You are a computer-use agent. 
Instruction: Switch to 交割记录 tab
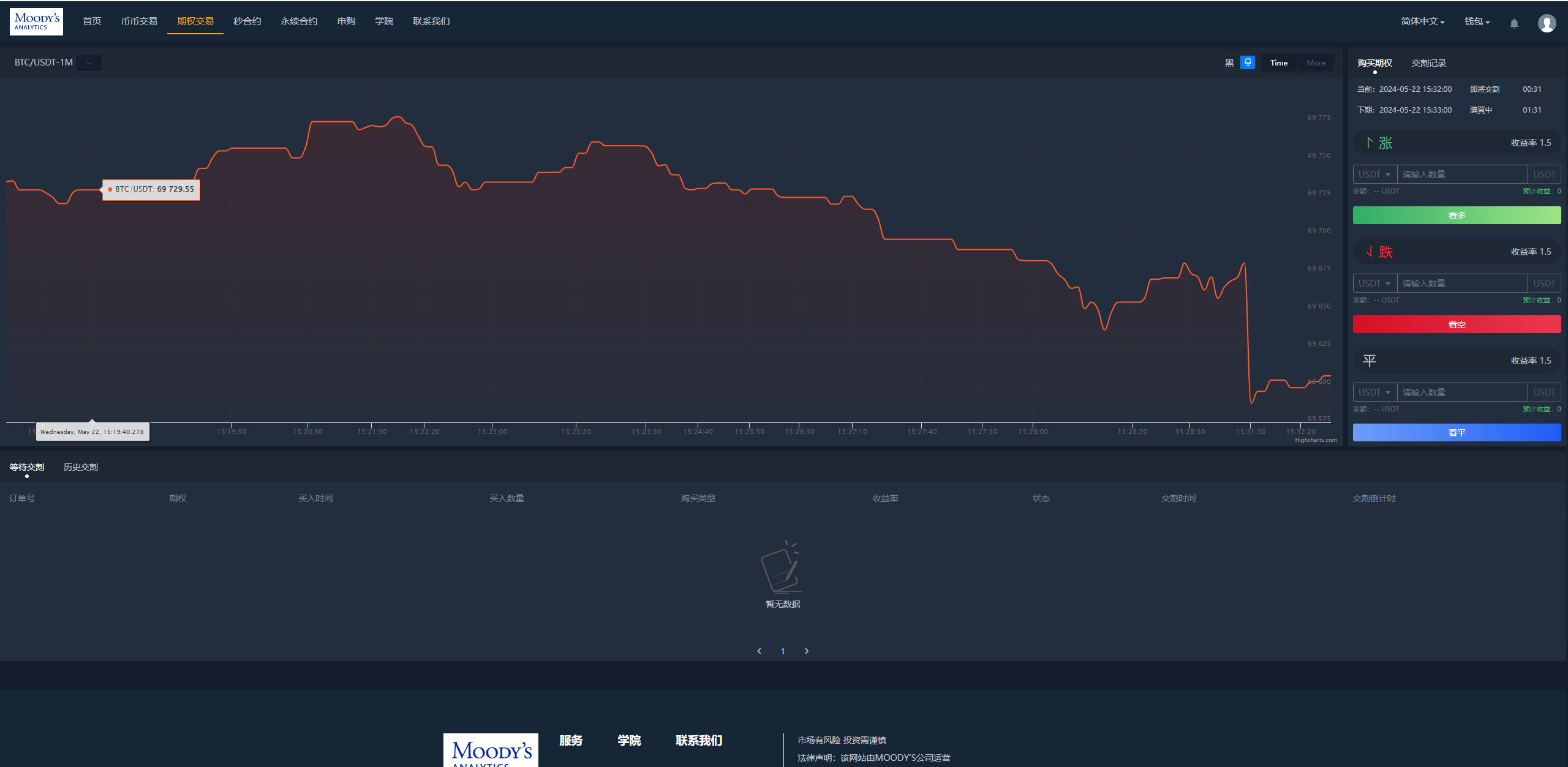pos(1427,62)
